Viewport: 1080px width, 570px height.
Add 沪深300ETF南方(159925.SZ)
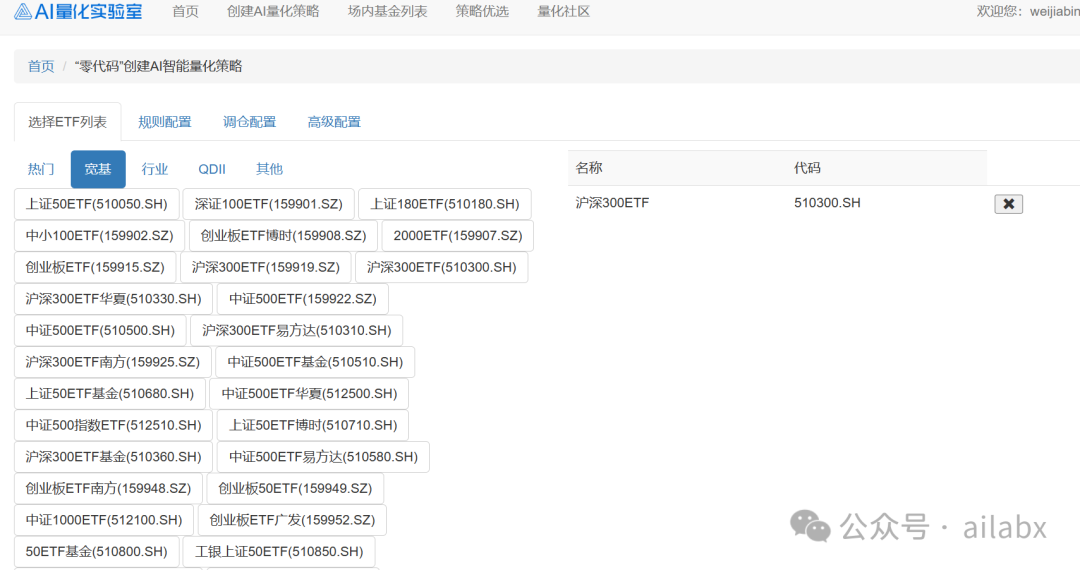(113, 362)
